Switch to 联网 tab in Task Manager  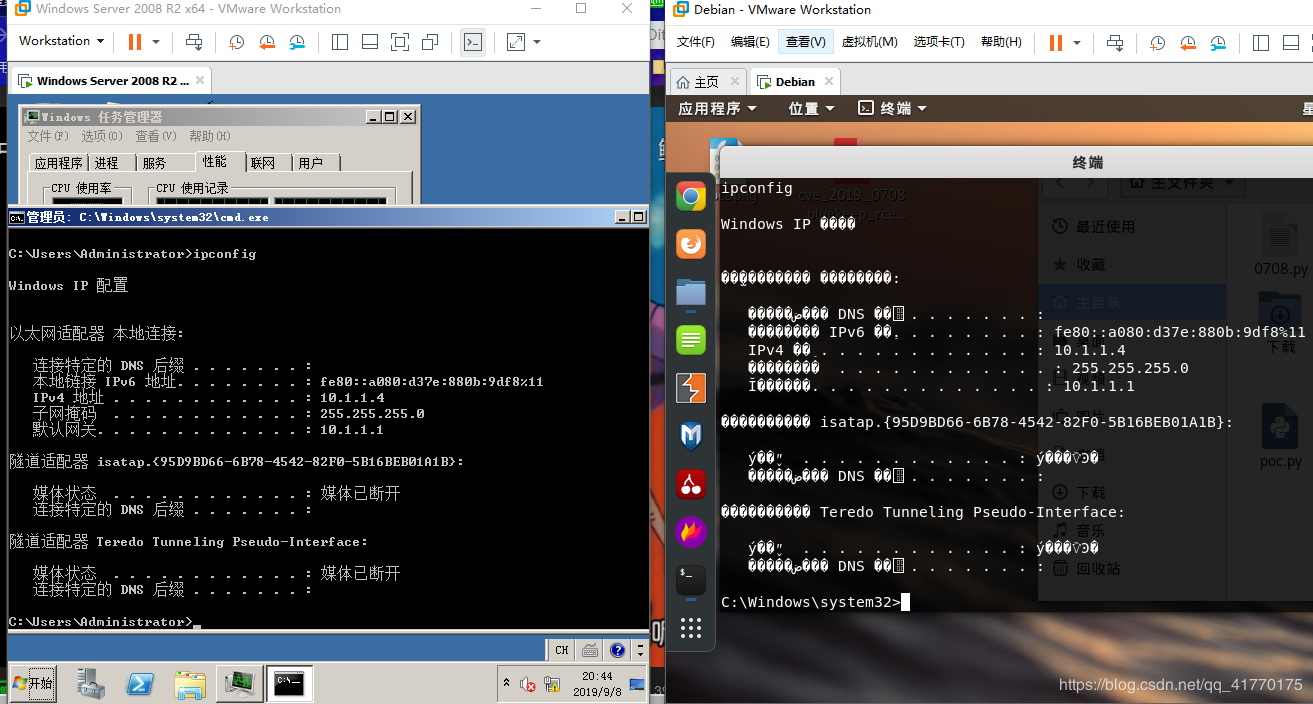pyautogui.click(x=263, y=163)
